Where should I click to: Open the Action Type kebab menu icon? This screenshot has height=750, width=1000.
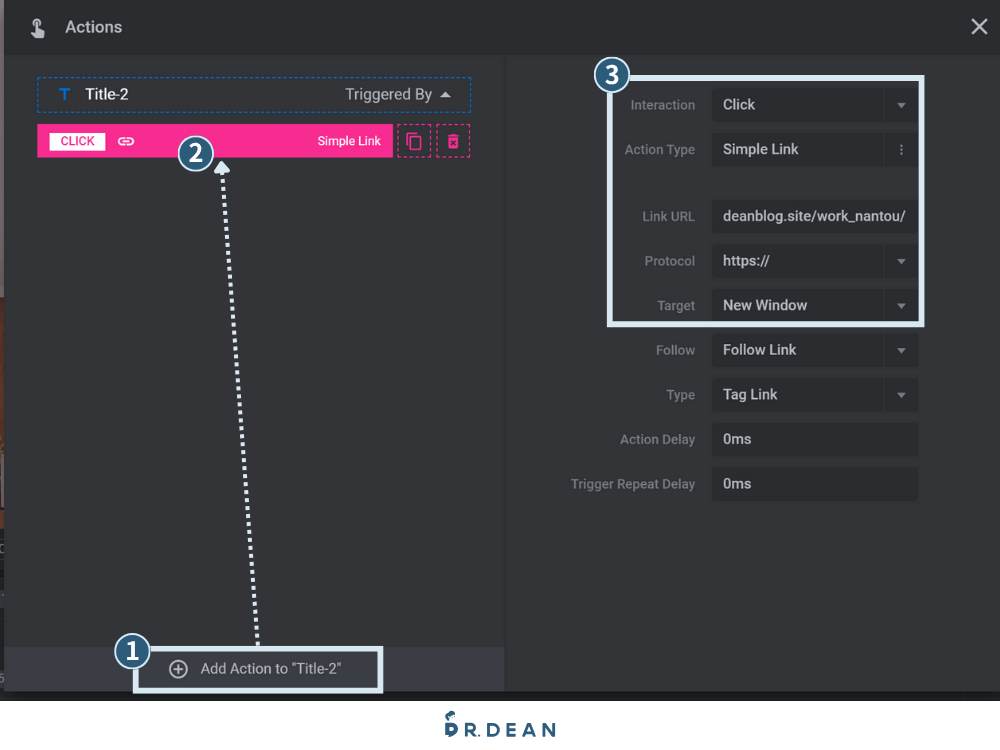coord(901,149)
